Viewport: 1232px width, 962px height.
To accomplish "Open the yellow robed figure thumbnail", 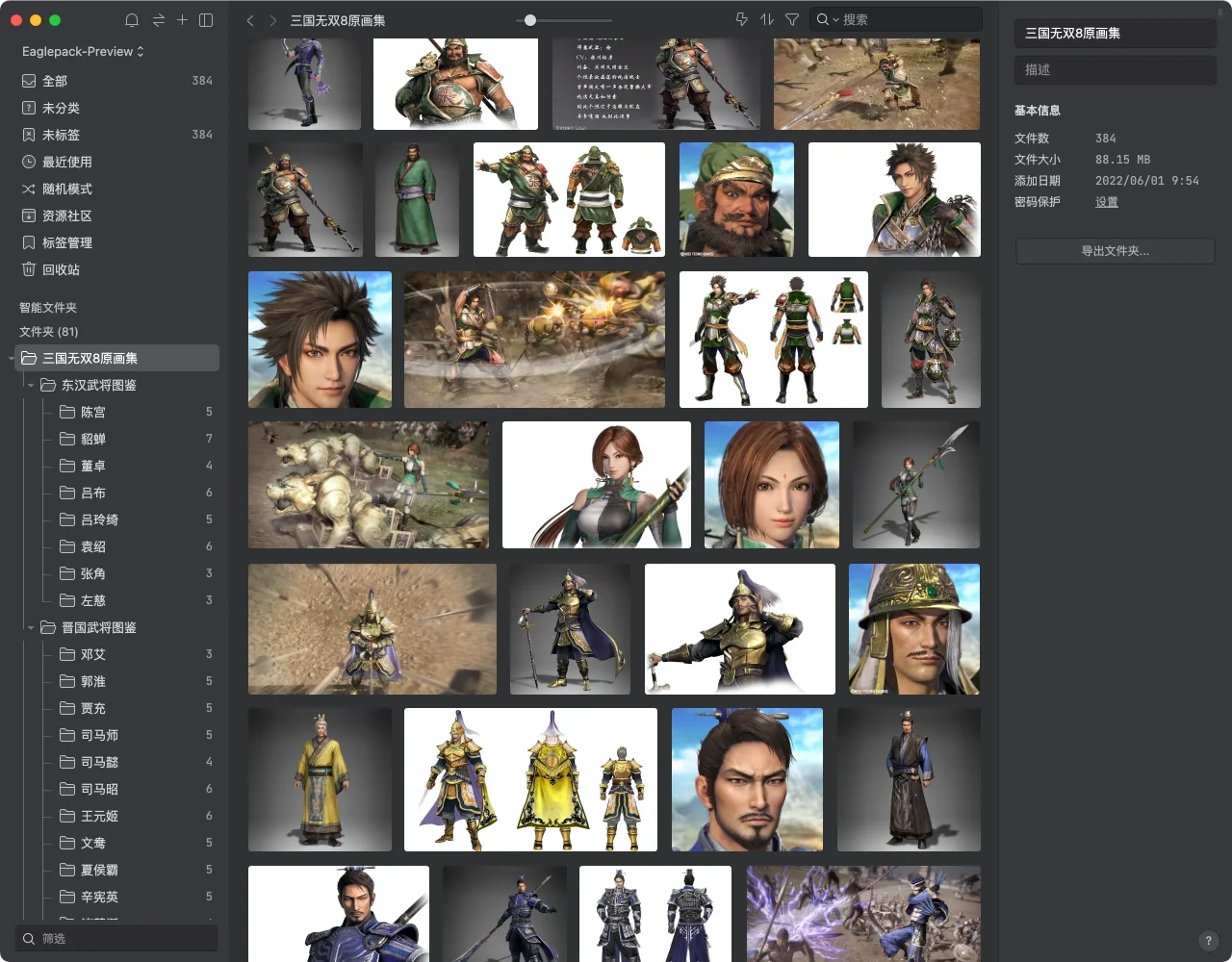I will coord(320,780).
